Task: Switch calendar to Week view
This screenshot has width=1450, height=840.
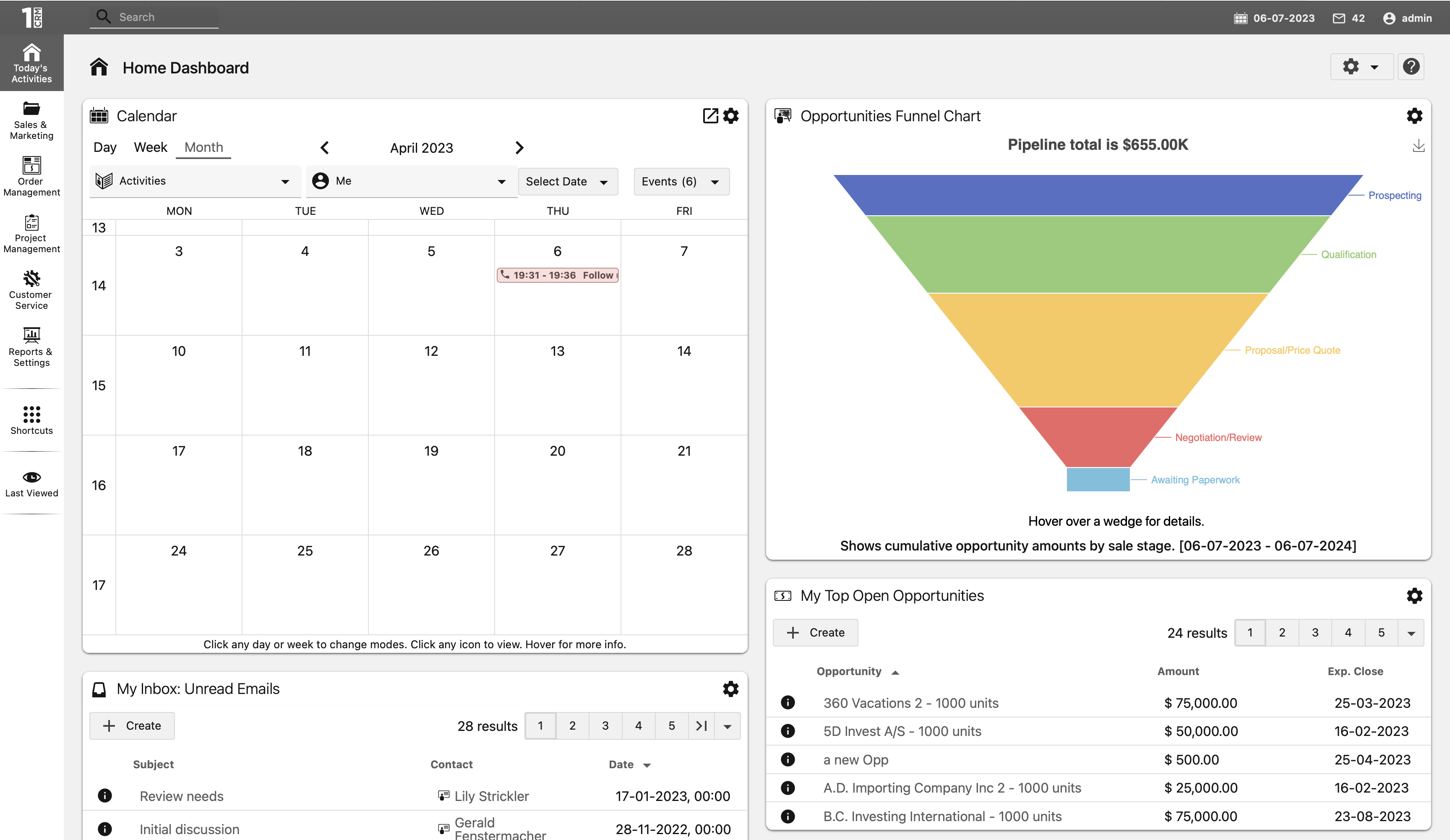Action: point(150,147)
